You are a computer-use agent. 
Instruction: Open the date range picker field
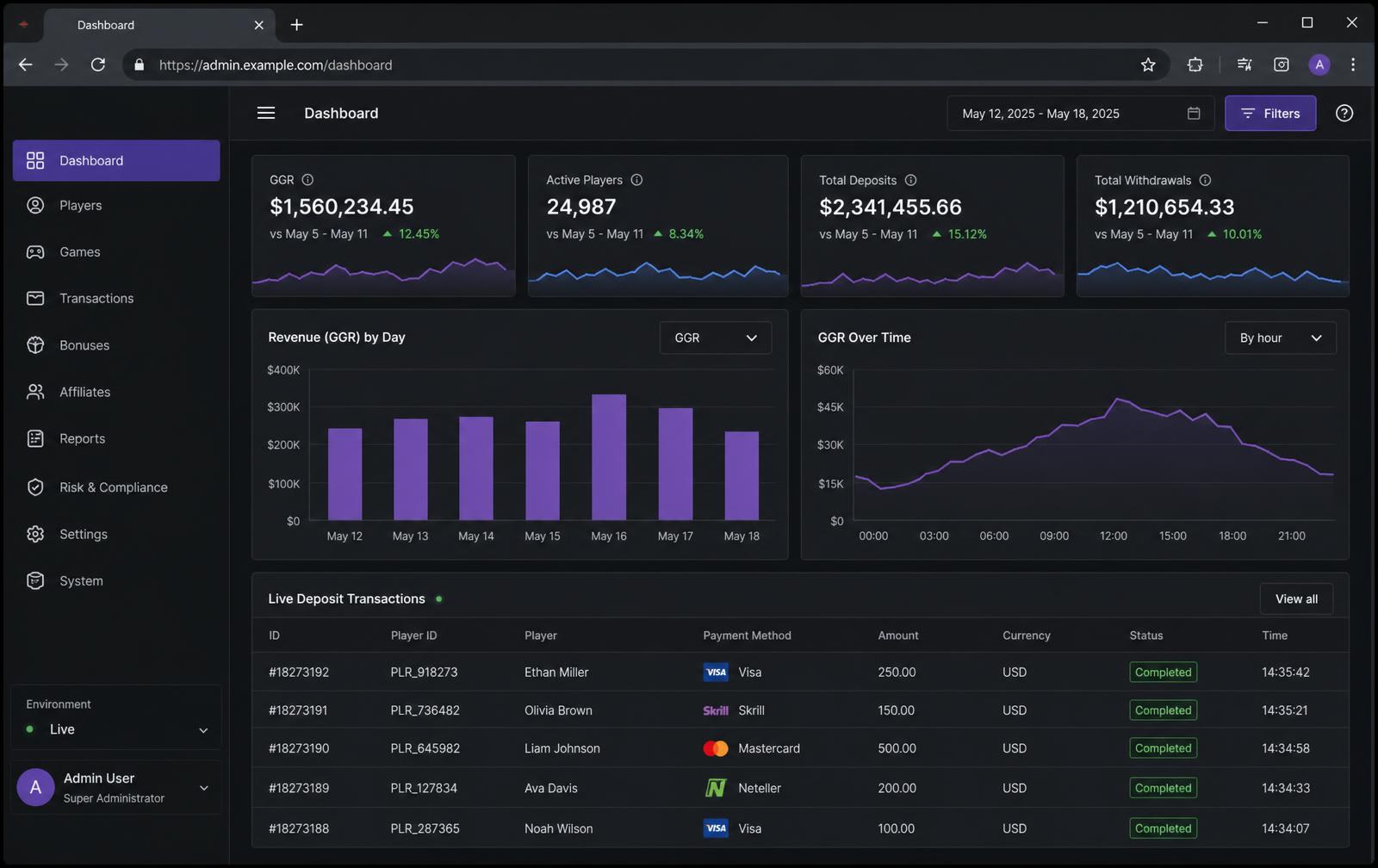coord(1080,113)
